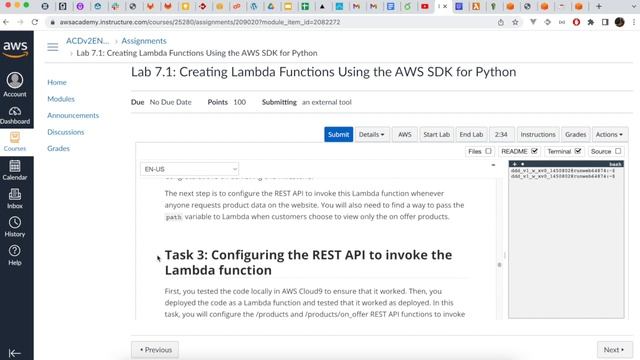Switch to the Google Drive tab
The width and height of the screenshot is (640, 360).
270,6
